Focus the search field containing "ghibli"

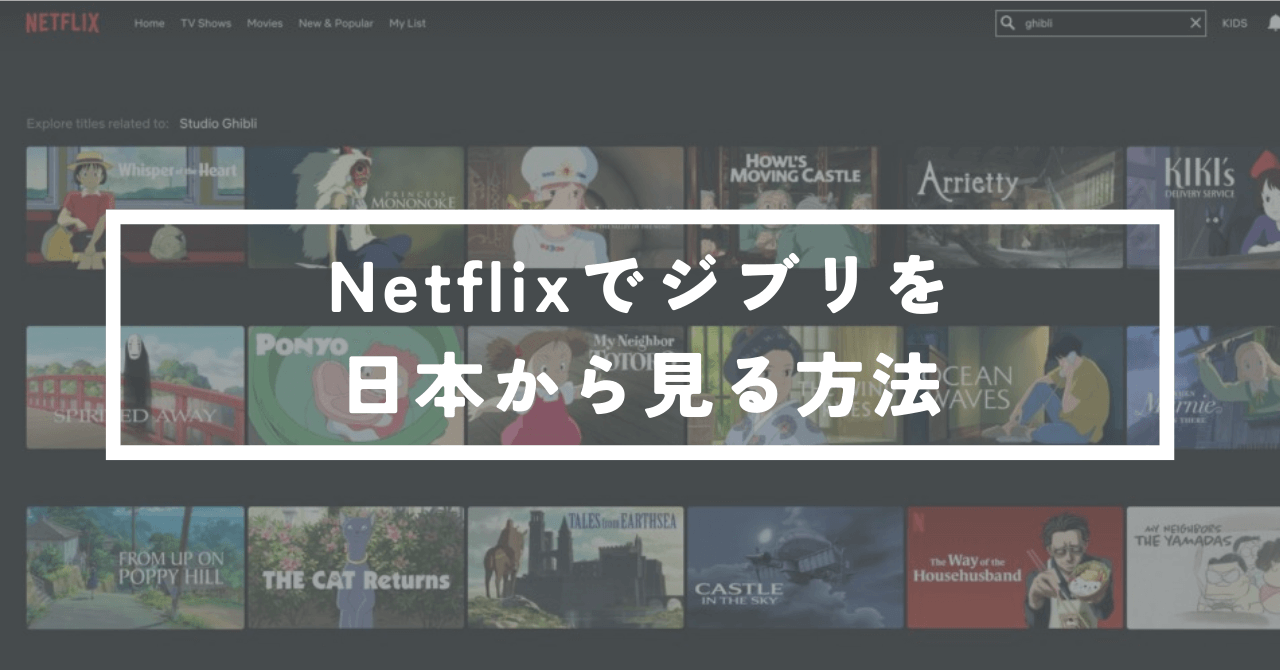pos(1100,23)
